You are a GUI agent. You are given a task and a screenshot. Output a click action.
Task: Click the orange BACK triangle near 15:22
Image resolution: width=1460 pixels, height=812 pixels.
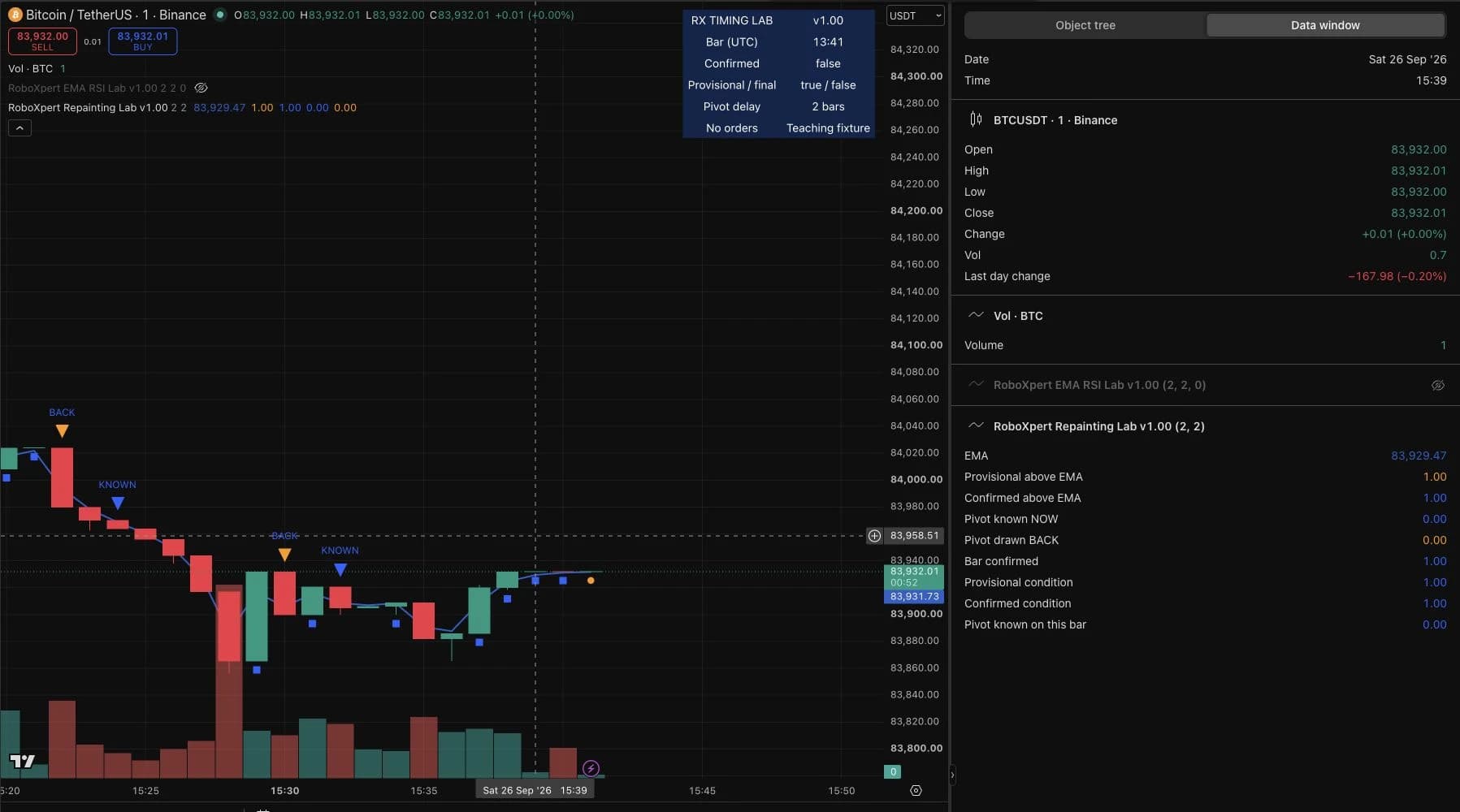click(x=62, y=431)
